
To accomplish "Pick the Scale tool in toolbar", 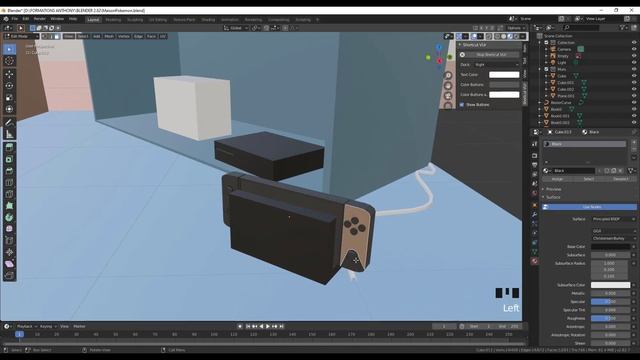I will 9,98.
